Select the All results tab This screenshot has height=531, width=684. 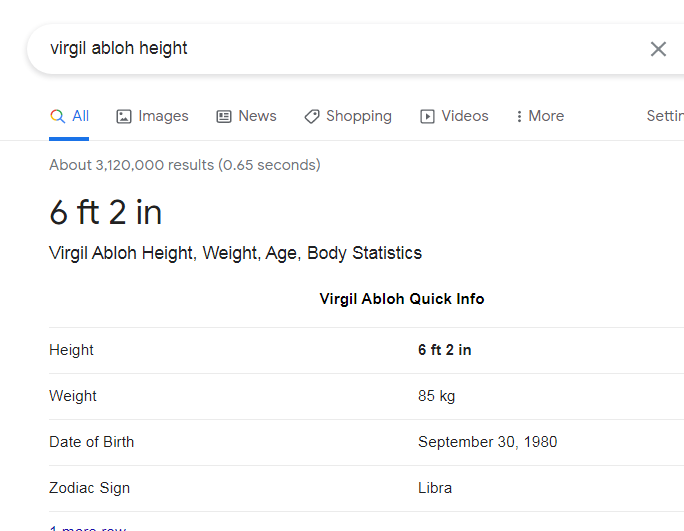pyautogui.click(x=69, y=116)
